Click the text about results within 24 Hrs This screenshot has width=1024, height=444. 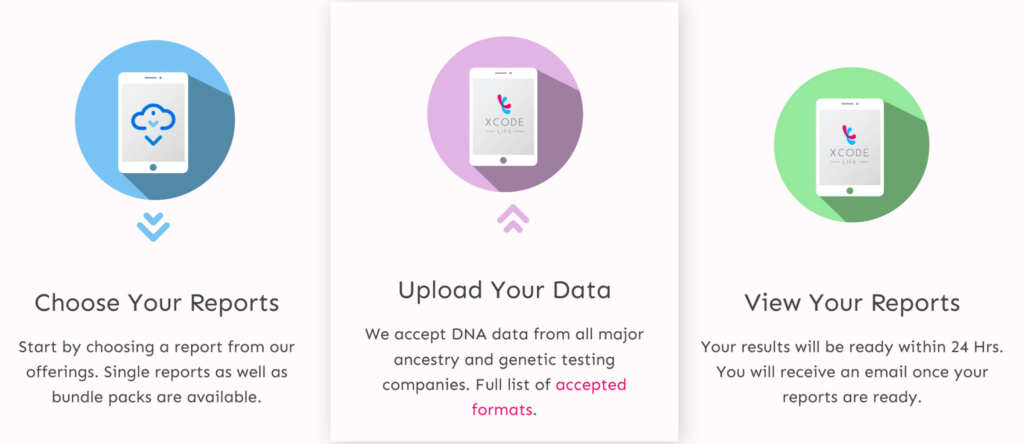coord(852,372)
